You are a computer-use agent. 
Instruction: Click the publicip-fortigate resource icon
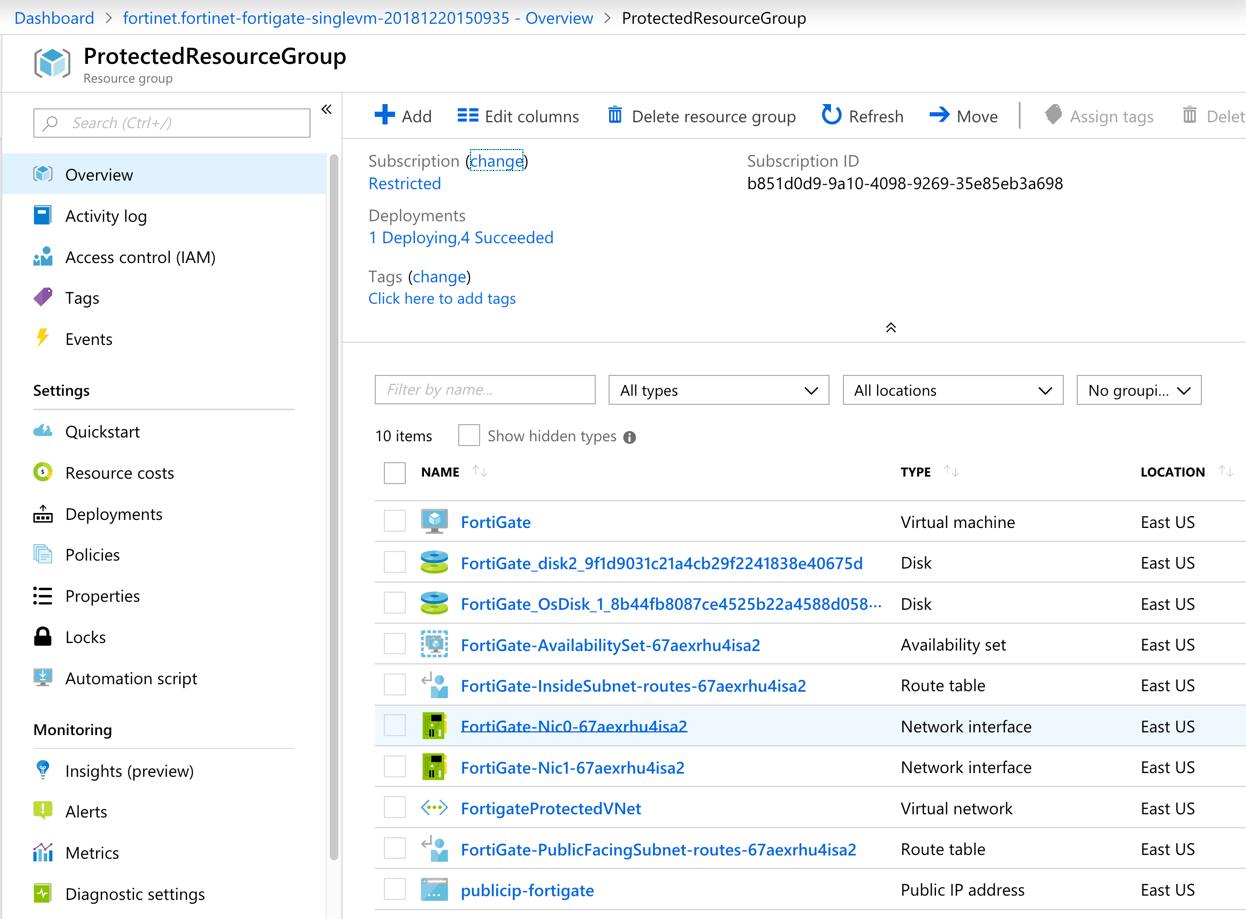[x=434, y=890]
